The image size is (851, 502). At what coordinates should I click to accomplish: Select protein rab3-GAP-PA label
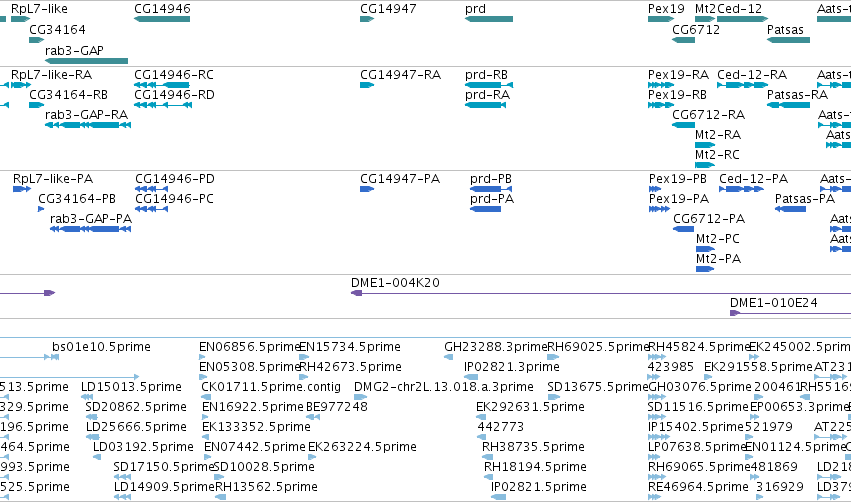pyautogui.click(x=91, y=219)
